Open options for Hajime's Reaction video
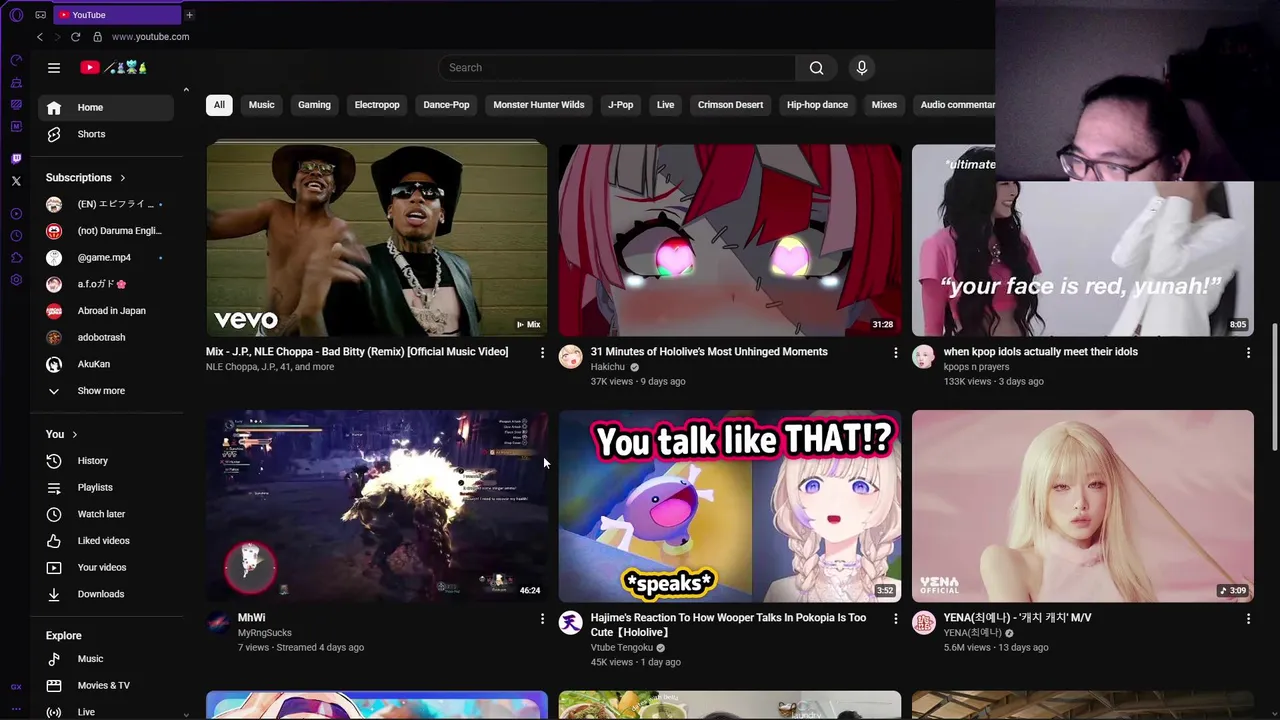Screen dimensions: 1280x720 (895, 619)
